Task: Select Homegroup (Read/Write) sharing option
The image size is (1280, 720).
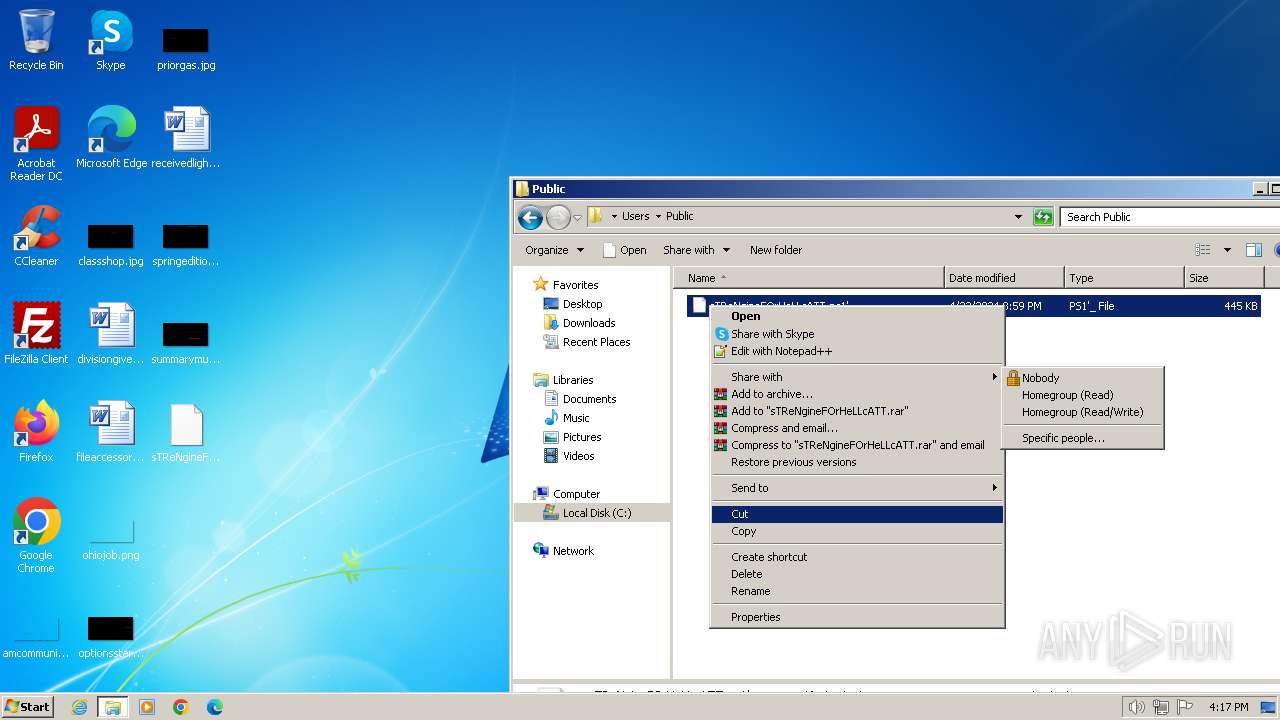Action: click(1083, 412)
